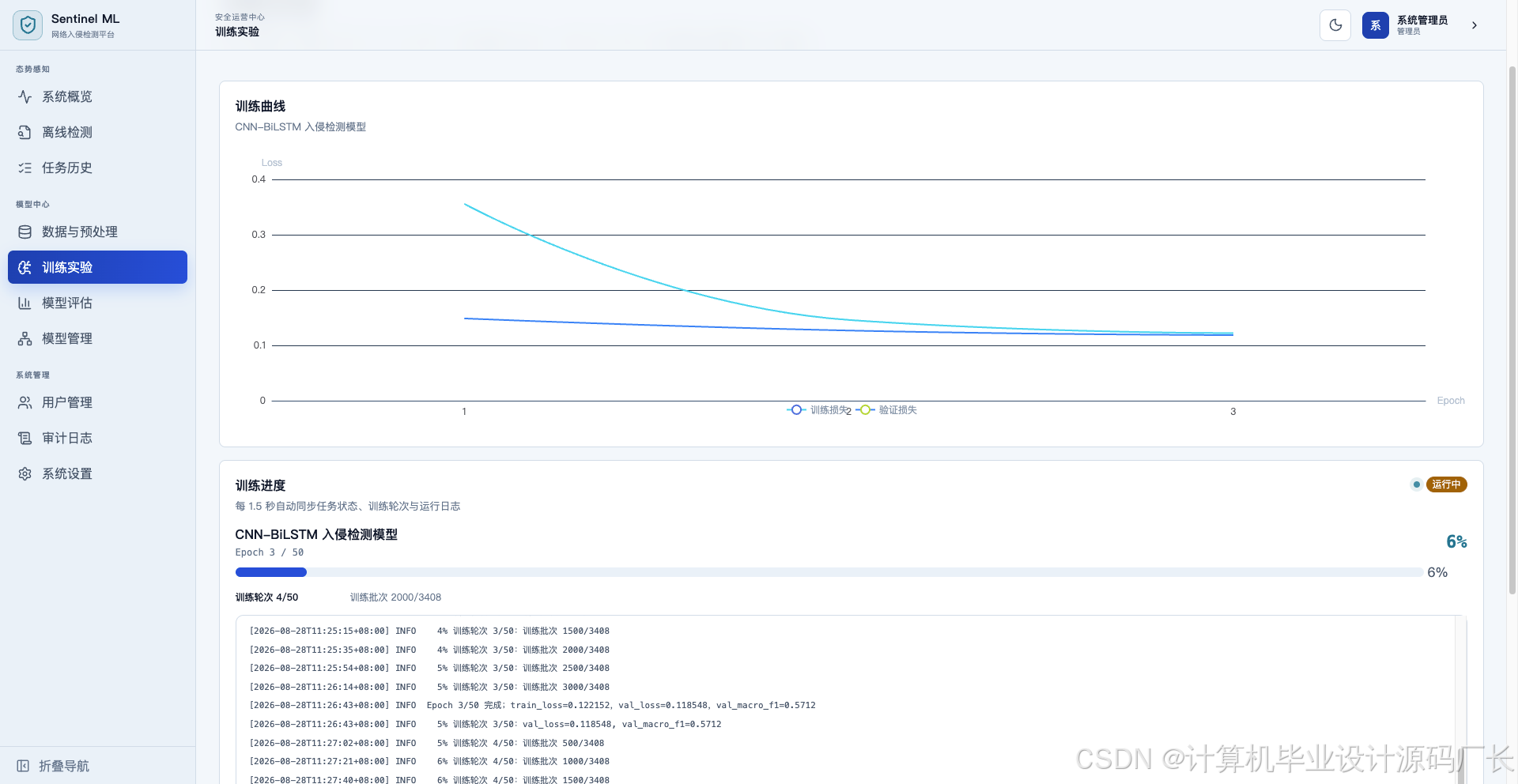The image size is (1518, 784).
Task: Click the 模型评估 bar chart icon
Action: click(x=25, y=303)
